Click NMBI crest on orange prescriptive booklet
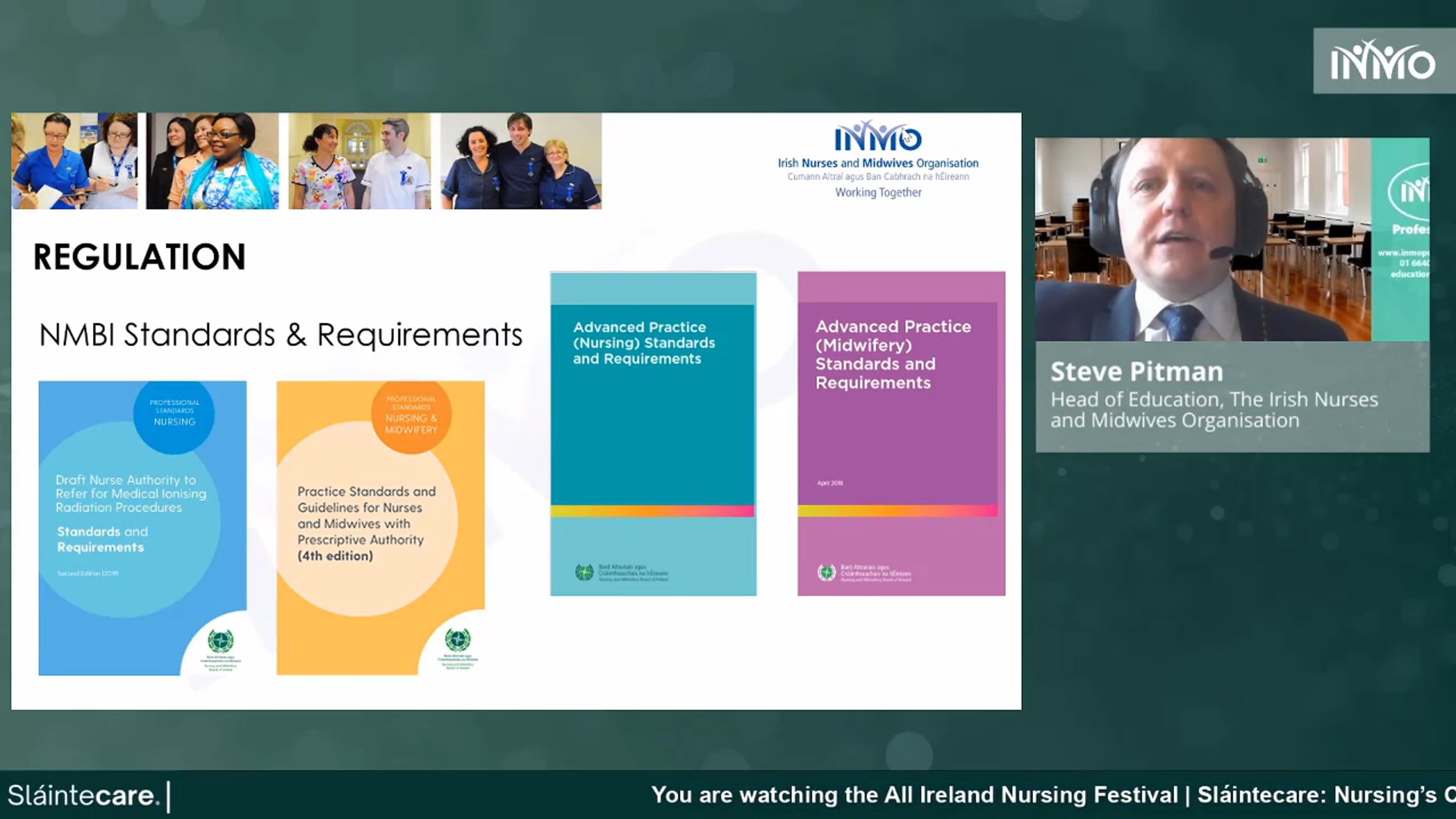 (x=457, y=640)
